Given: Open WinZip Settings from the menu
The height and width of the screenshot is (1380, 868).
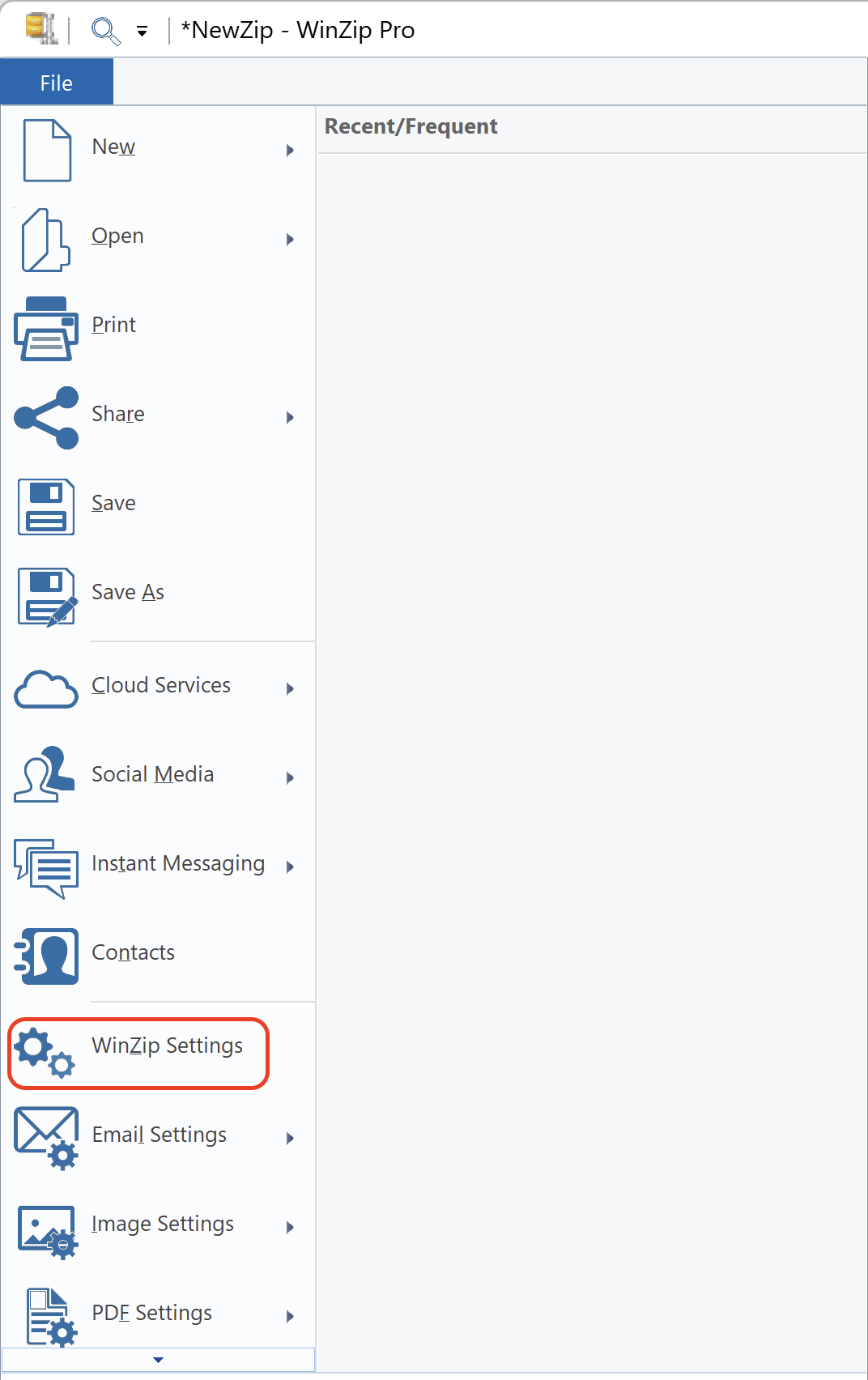Looking at the screenshot, I should coord(167,1046).
